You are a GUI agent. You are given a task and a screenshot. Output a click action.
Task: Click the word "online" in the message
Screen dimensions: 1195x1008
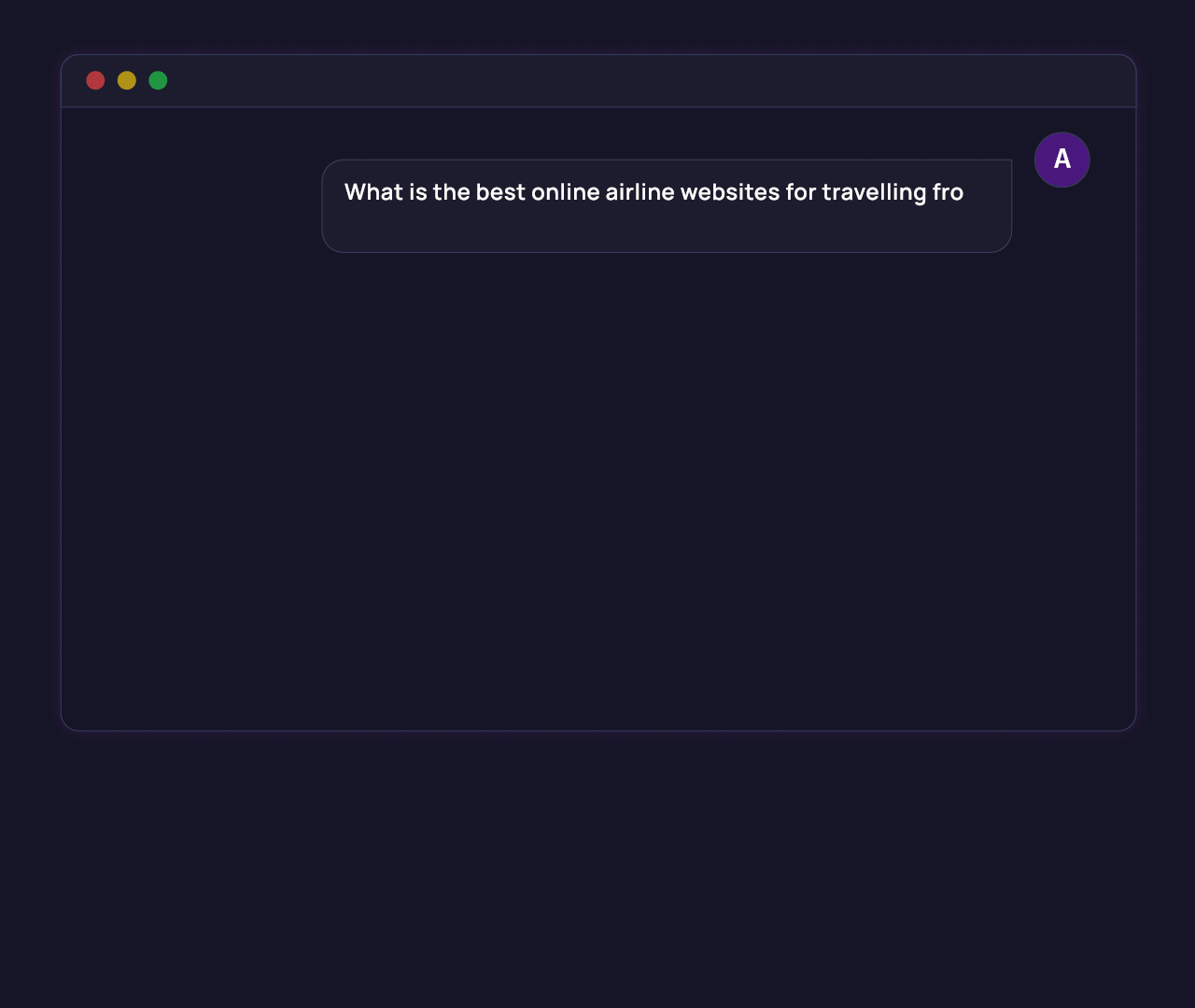click(565, 192)
